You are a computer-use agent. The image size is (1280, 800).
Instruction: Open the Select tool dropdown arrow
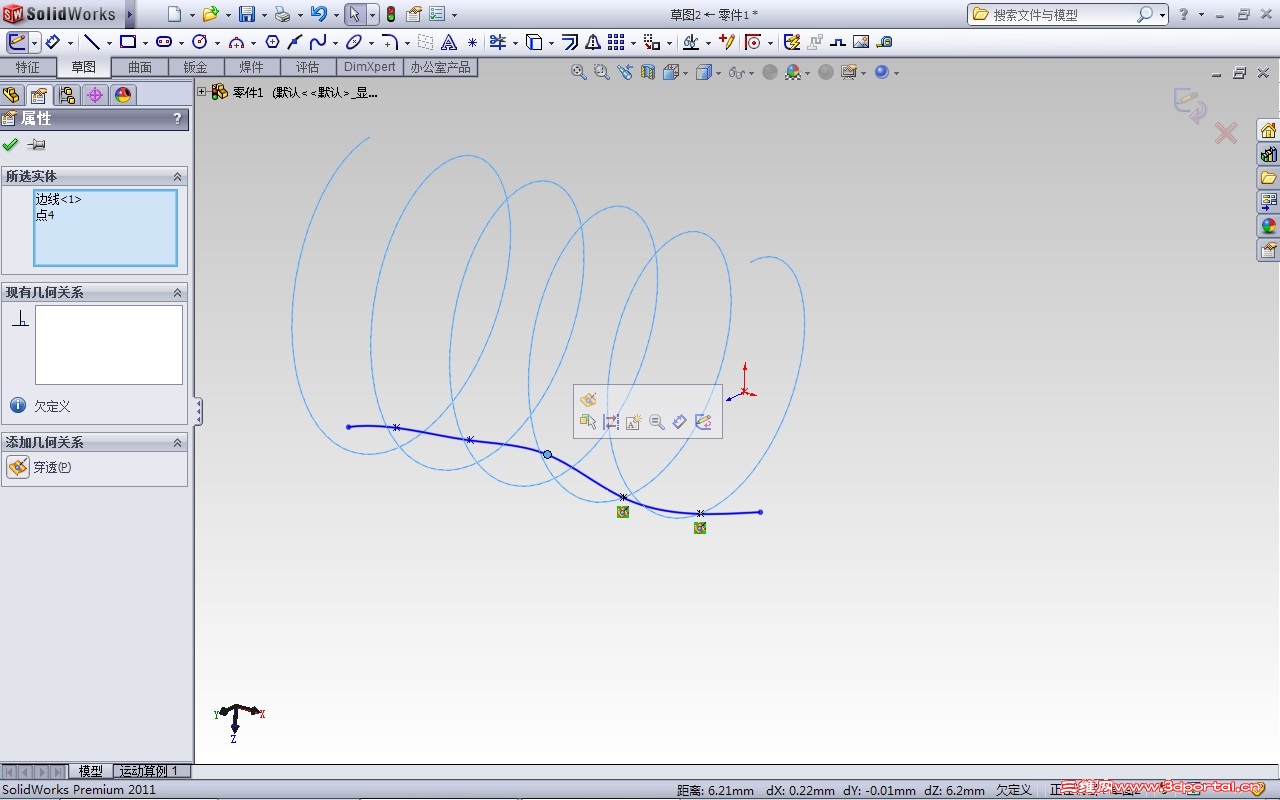(372, 15)
